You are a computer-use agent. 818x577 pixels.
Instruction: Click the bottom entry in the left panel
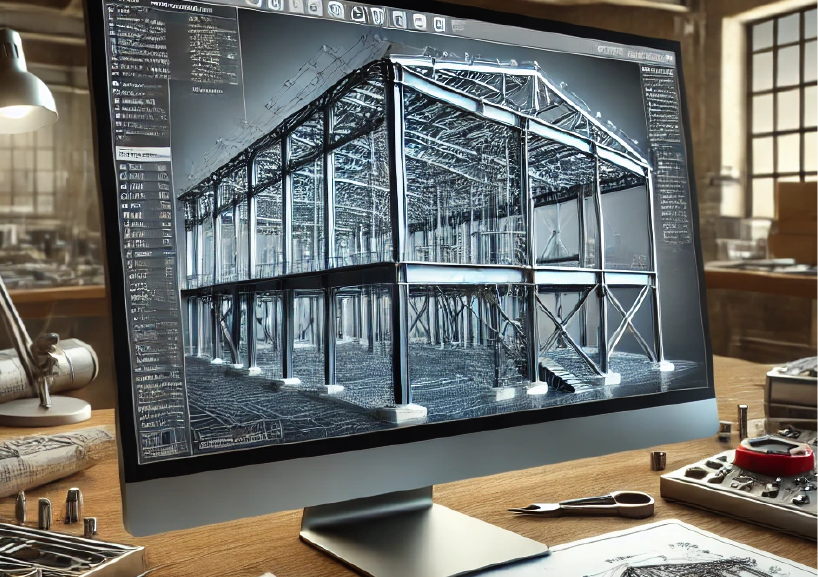[160, 440]
